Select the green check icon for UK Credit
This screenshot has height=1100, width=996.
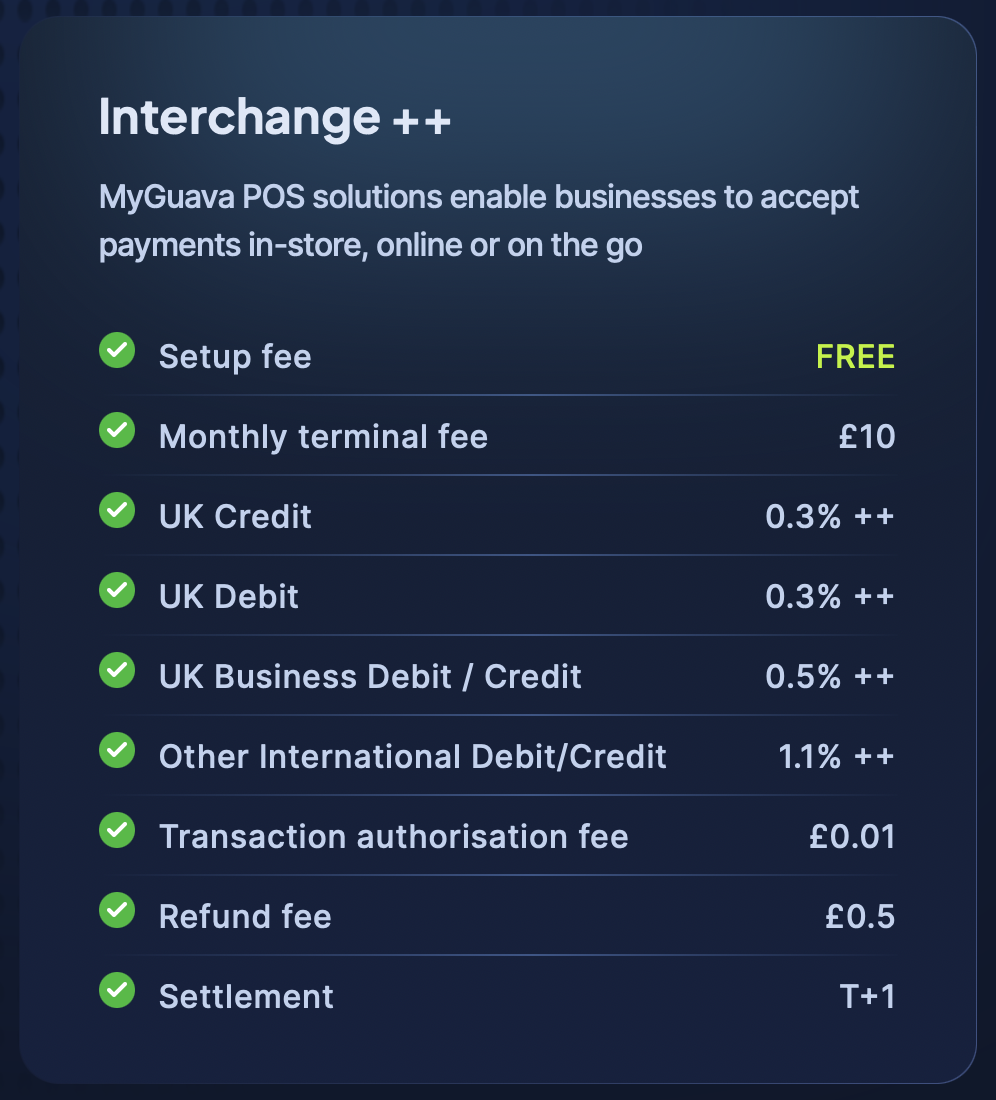tap(116, 510)
